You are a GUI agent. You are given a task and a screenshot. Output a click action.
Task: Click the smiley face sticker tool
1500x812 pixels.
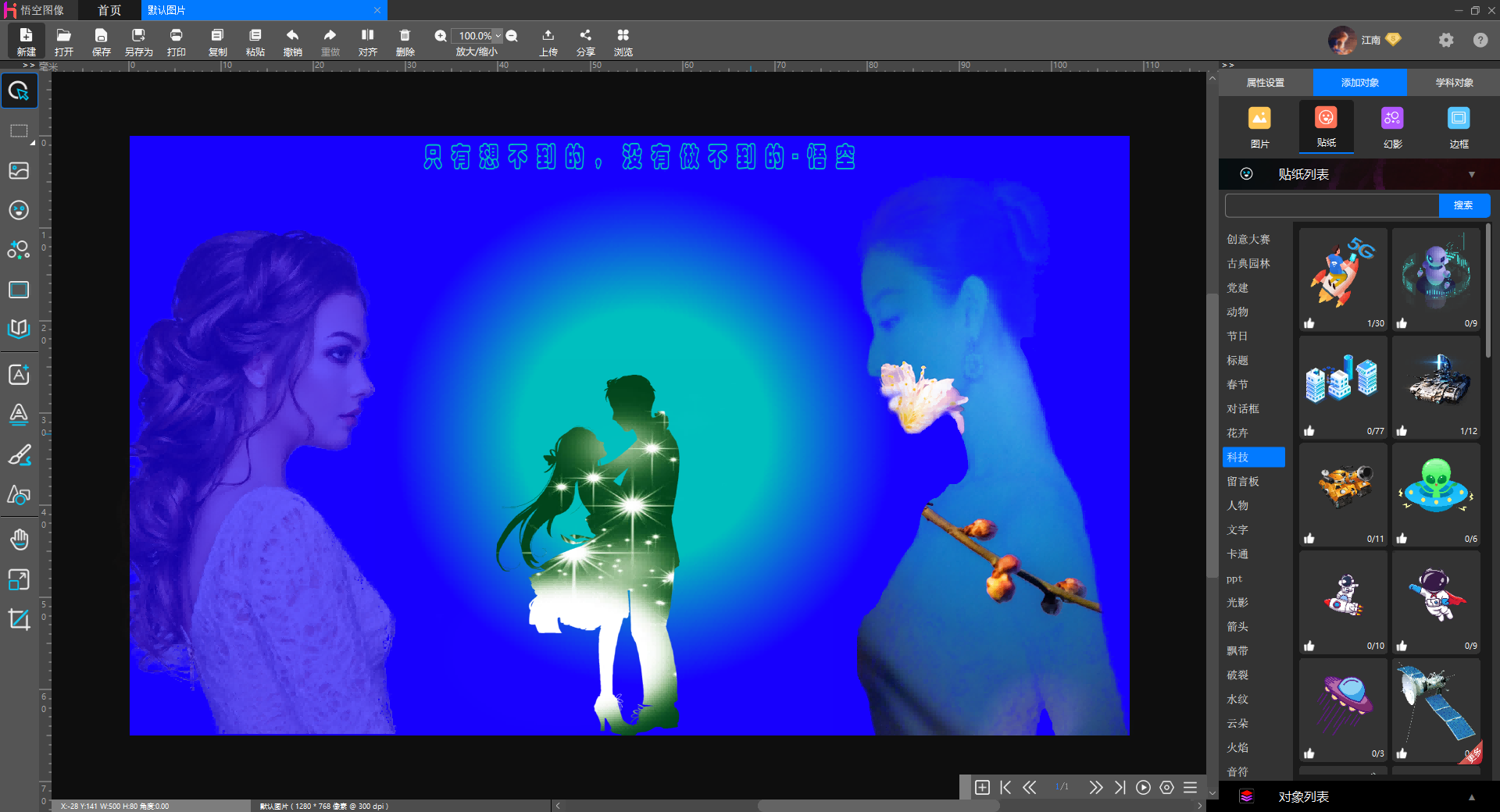click(x=19, y=210)
